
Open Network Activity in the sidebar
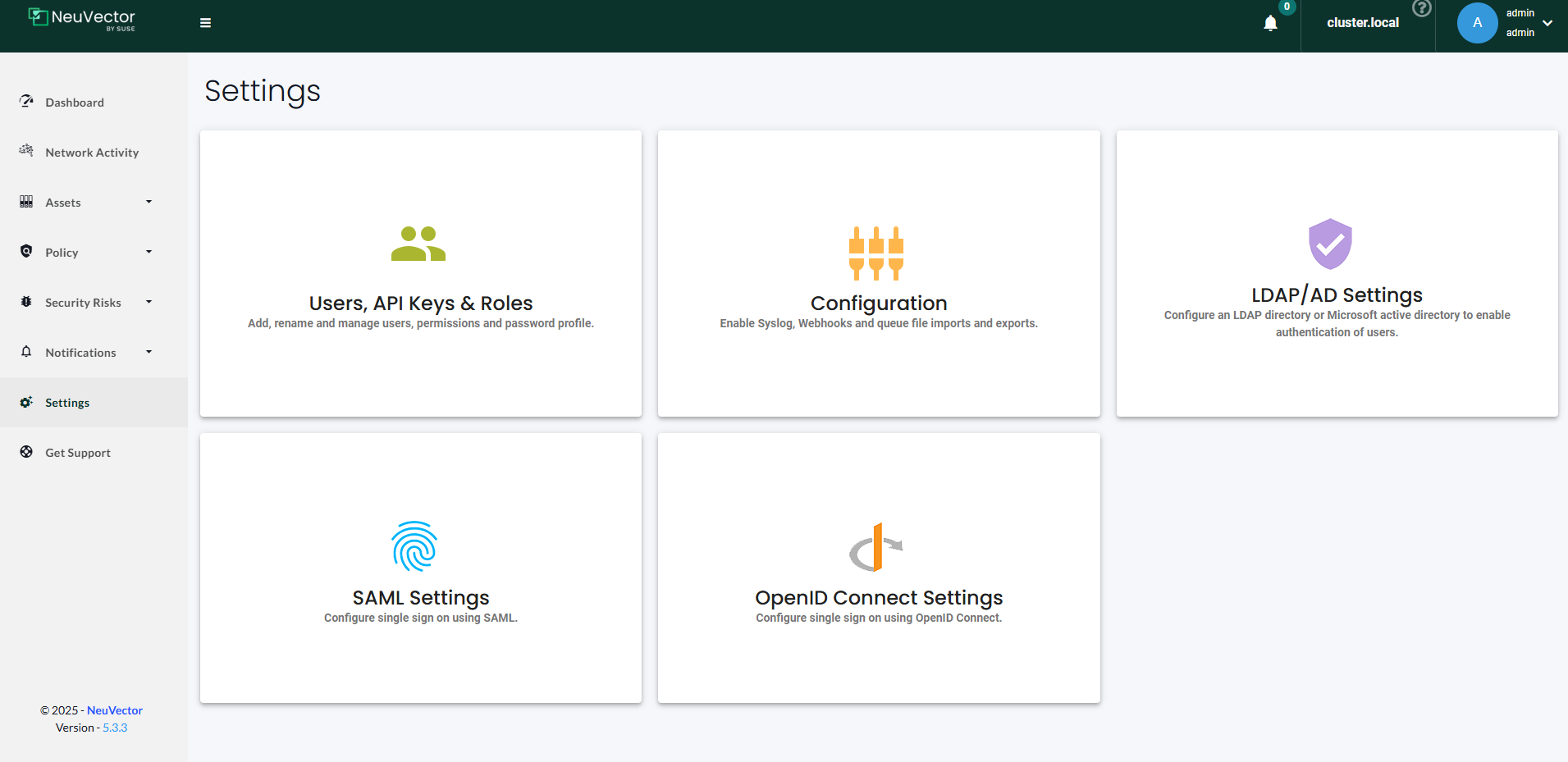92,153
